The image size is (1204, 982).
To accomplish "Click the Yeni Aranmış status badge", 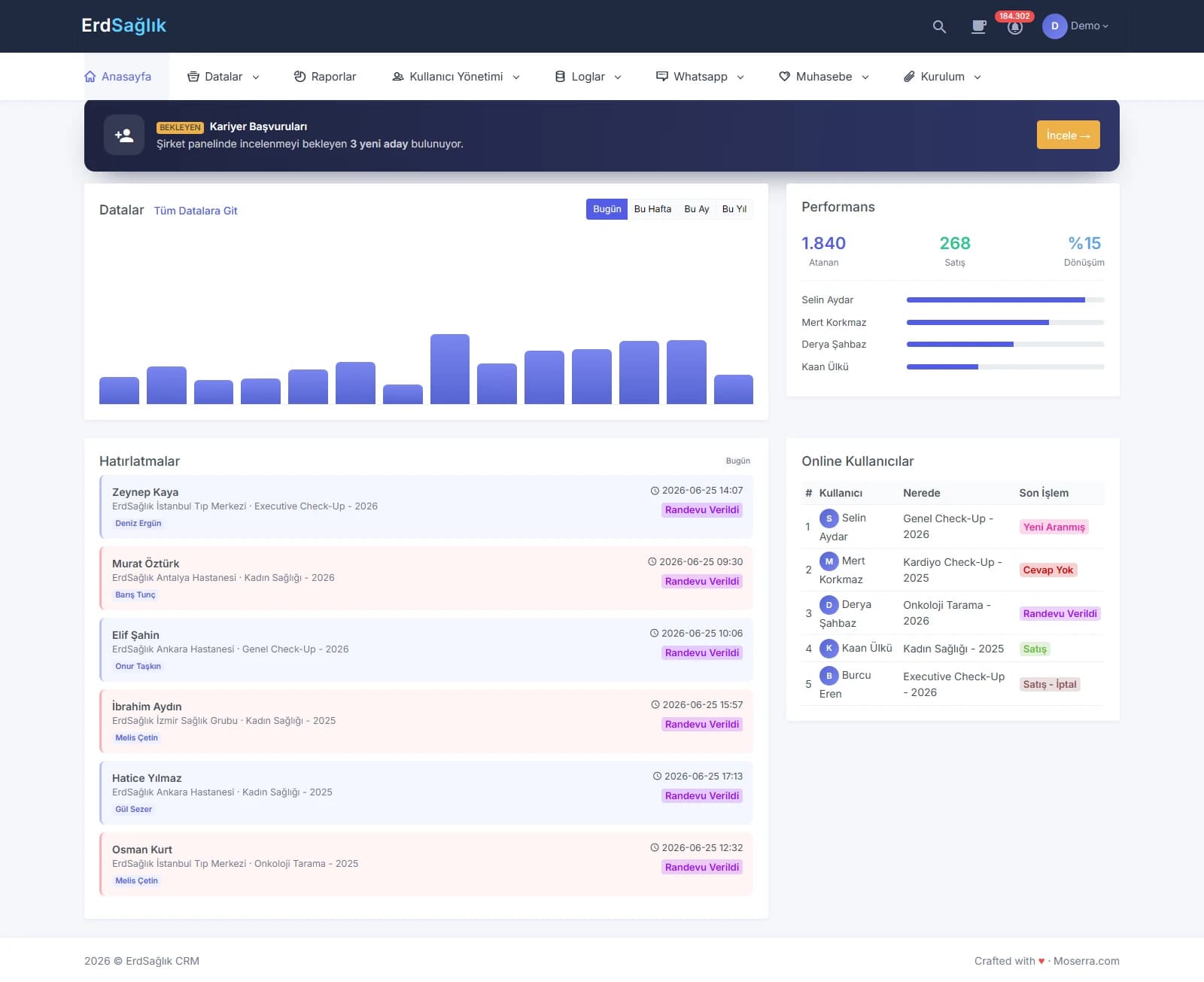I will click(x=1053, y=527).
